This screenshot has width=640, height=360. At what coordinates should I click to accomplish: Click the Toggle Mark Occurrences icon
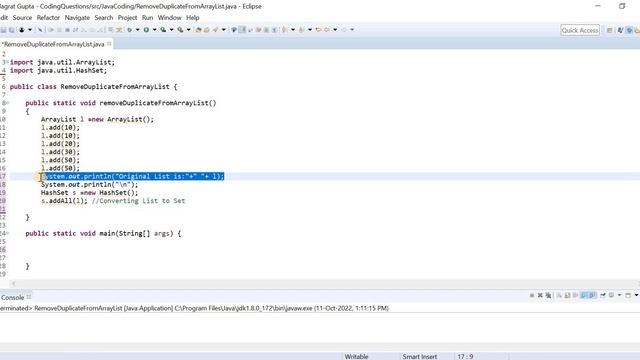pos(242,30)
